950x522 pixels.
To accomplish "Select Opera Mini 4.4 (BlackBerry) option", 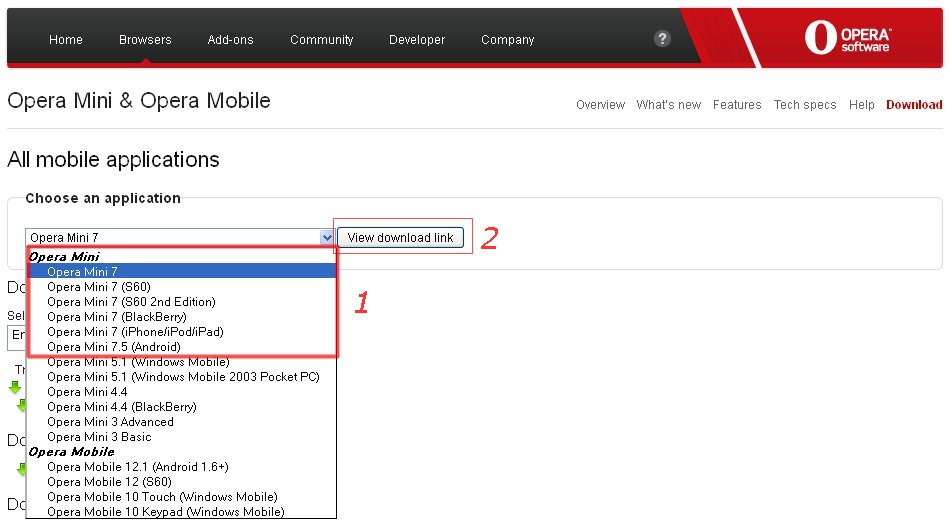I will [182, 407].
